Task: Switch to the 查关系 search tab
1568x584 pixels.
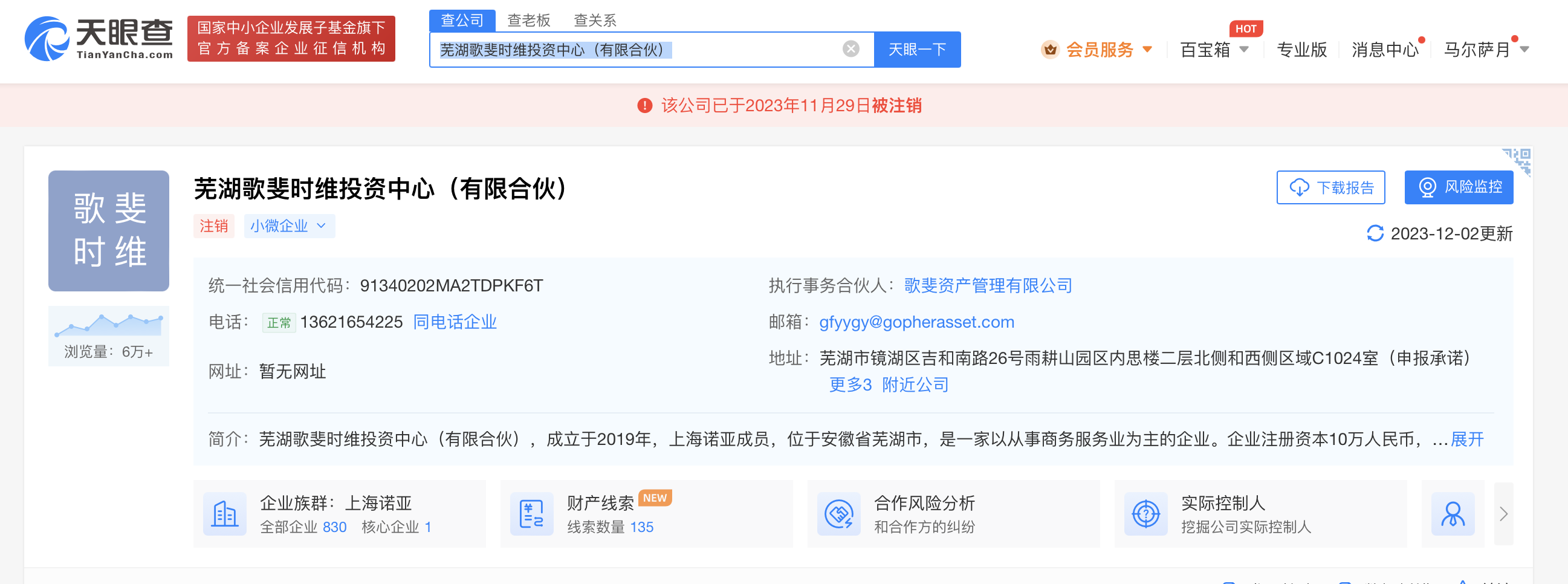Action: point(595,21)
